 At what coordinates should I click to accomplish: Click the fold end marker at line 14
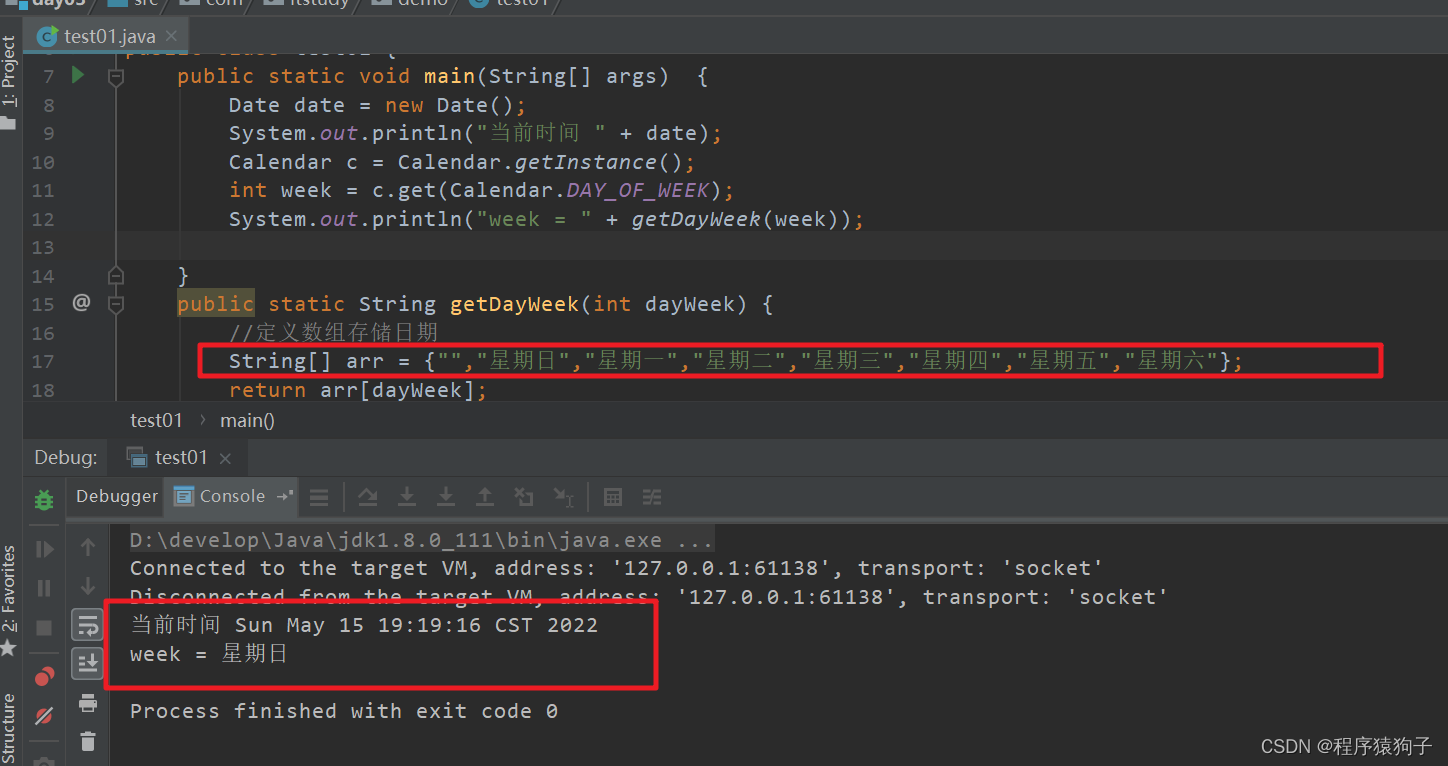(116, 275)
